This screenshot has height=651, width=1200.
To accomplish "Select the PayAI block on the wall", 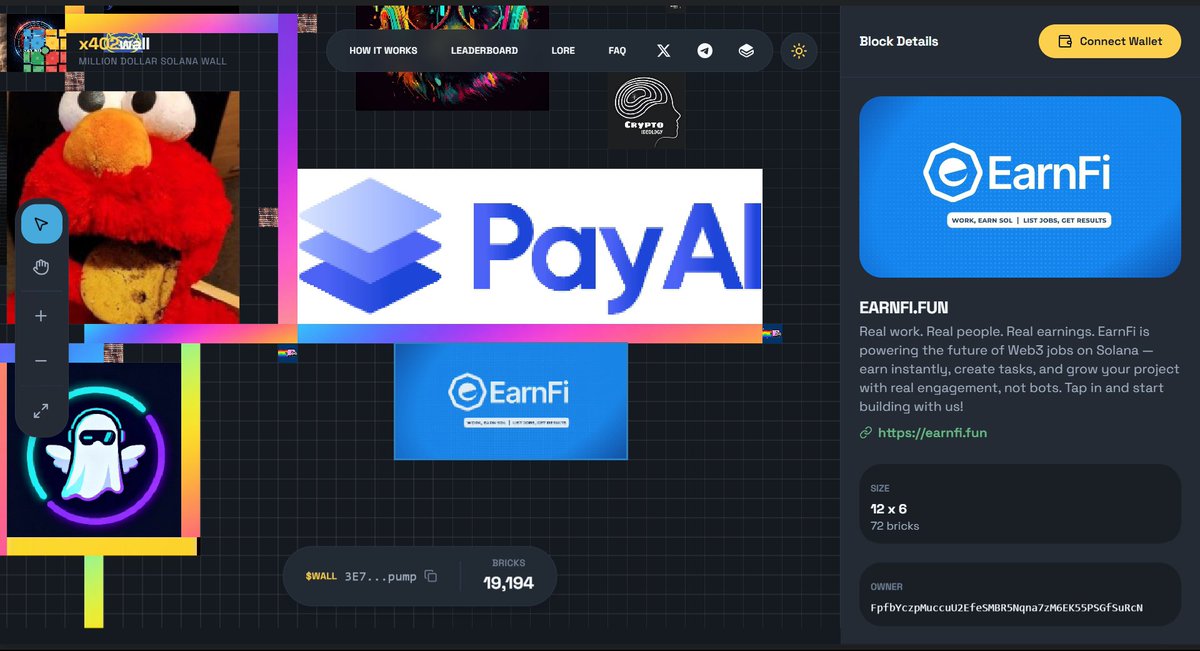I will click(x=530, y=246).
